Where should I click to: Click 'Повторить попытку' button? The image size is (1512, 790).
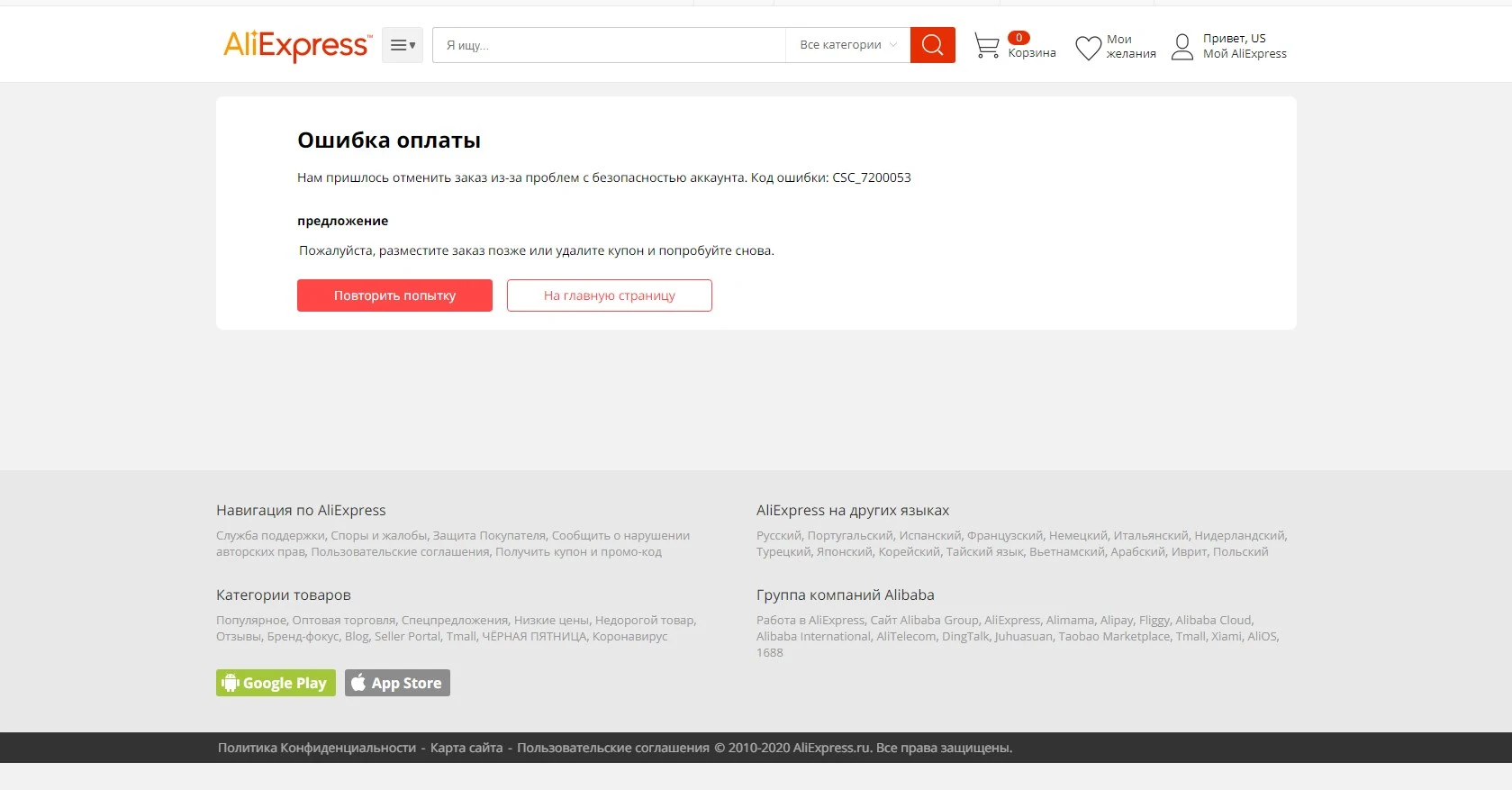click(394, 295)
